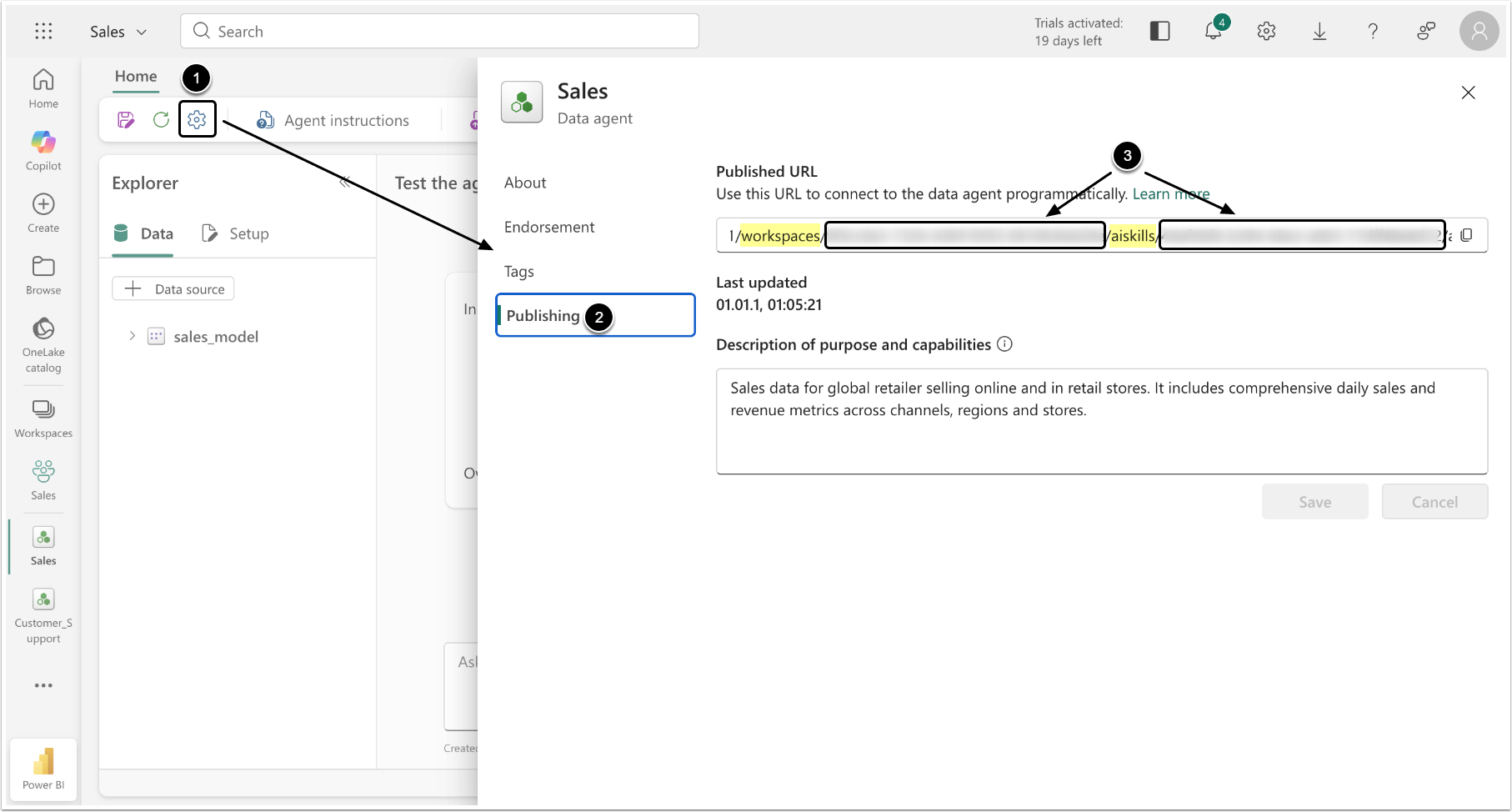
Task: Open the Sales workspace switcher dropdown
Action: (118, 32)
